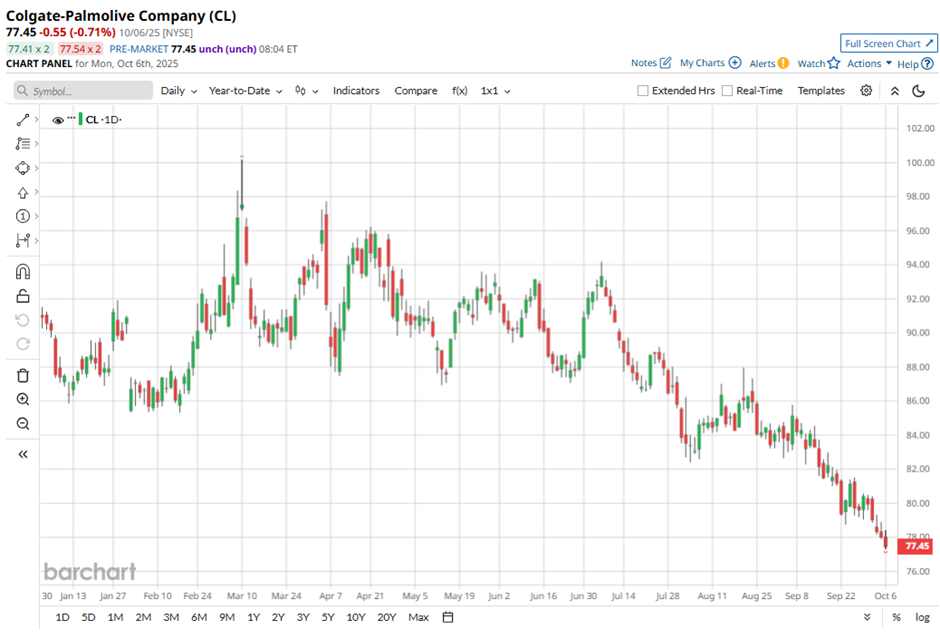940x639 pixels.
Task: Open the CL series options ellipsis
Action: [x=71, y=117]
